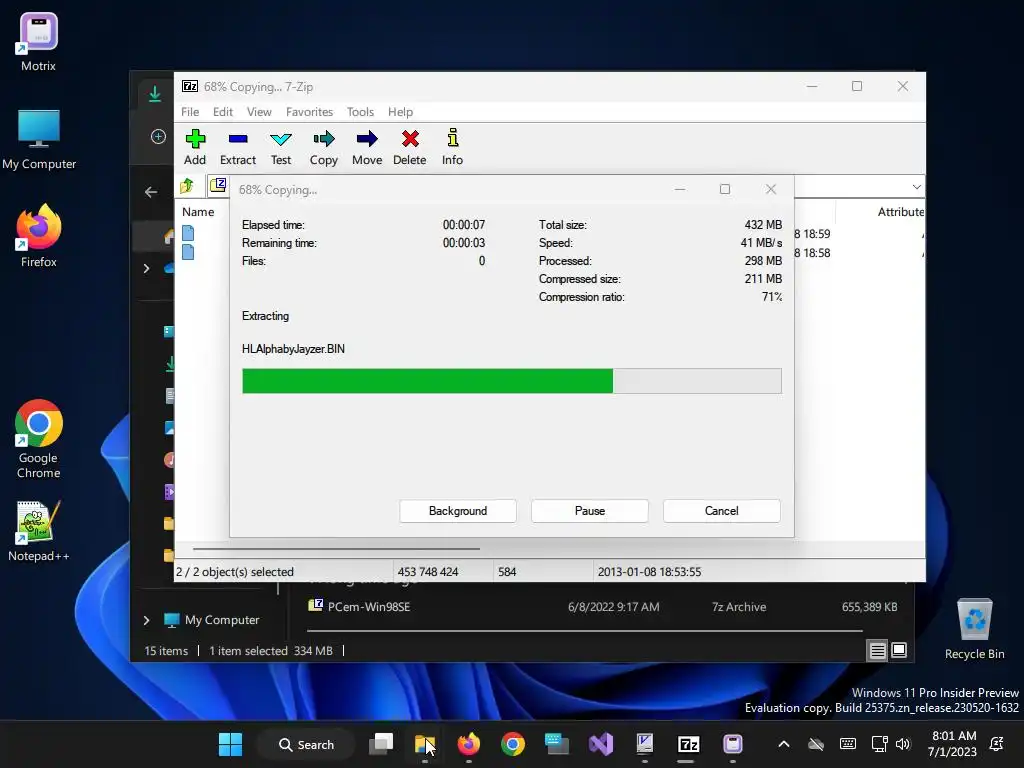The image size is (1024, 768).
Task: Click the Add toolbar icon in 7-Zip
Action: pos(195,148)
